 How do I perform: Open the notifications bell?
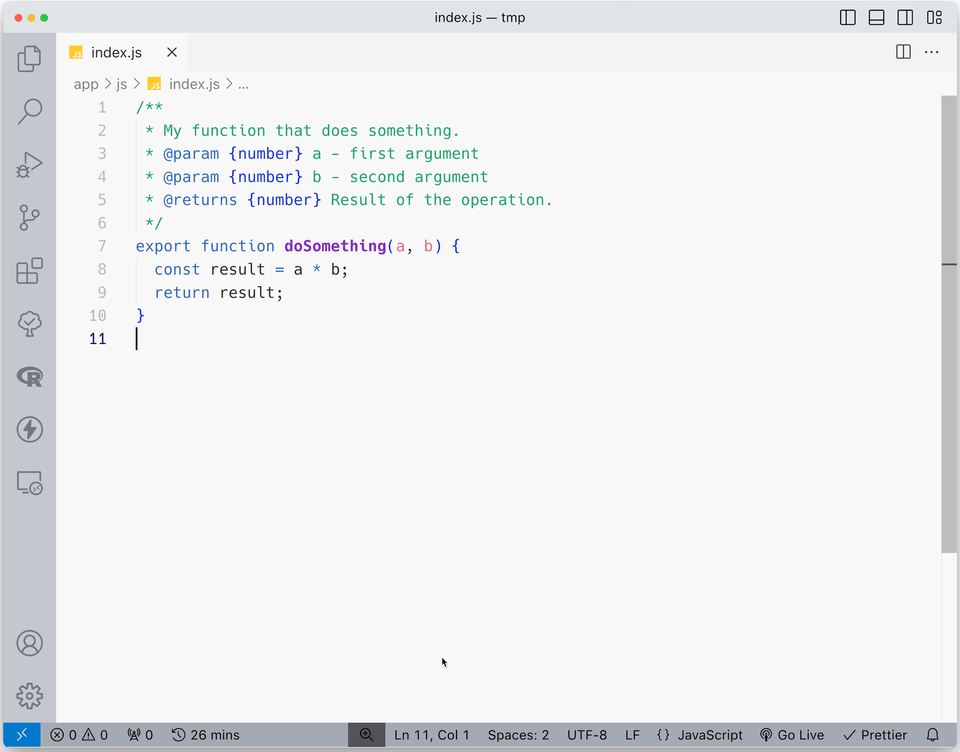pos(932,735)
